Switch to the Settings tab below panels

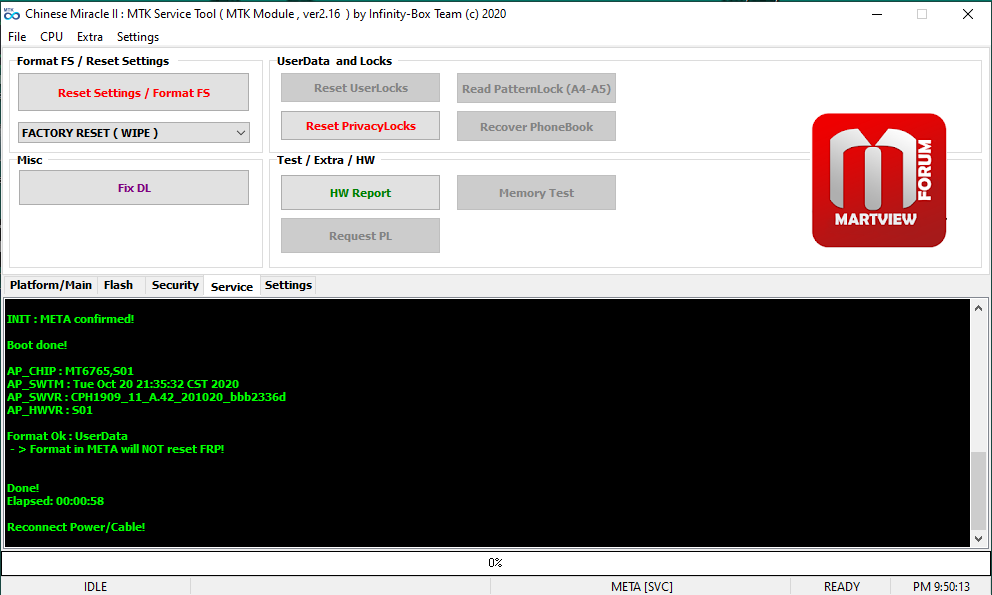tap(288, 285)
